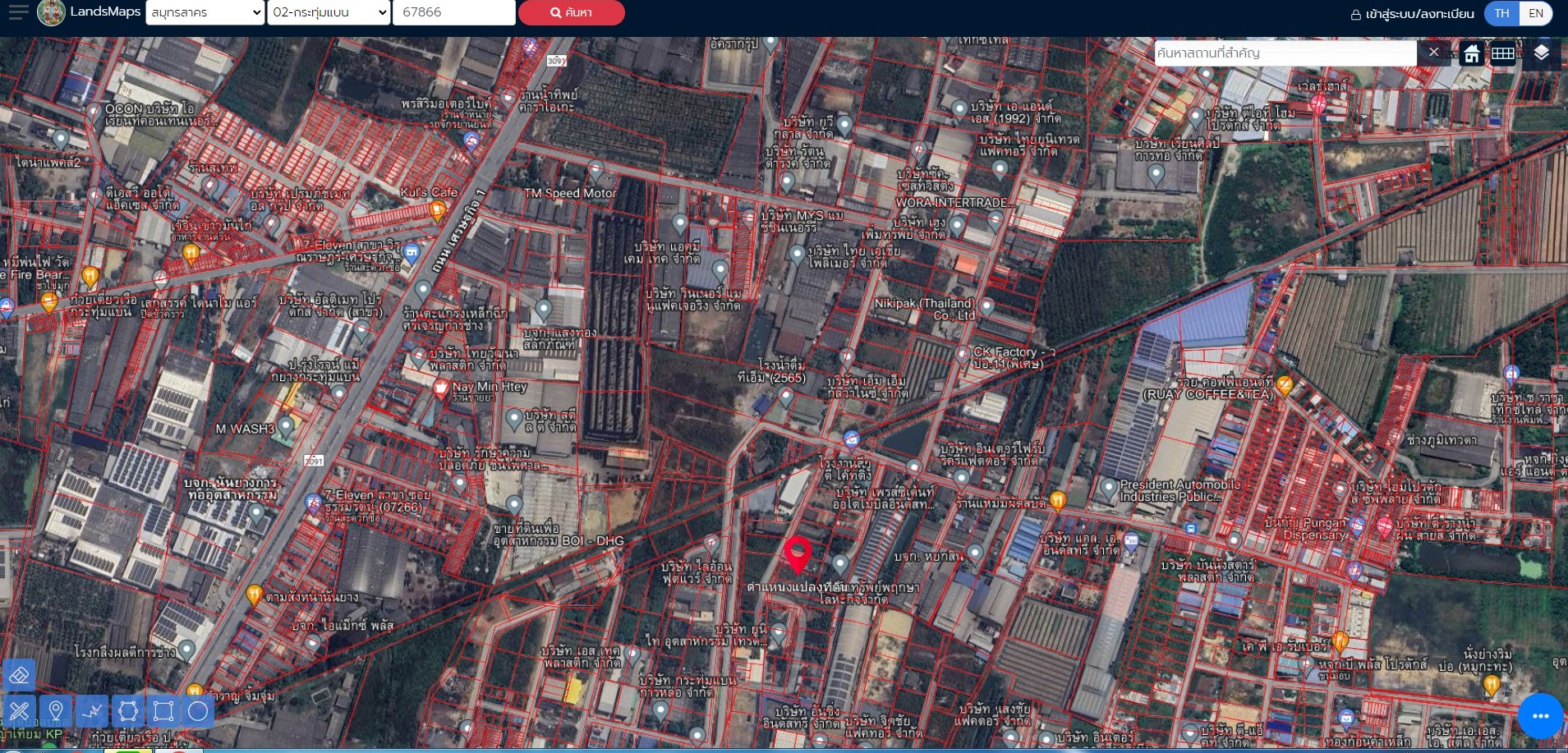Open the map layers panel
This screenshot has height=753, width=1568.
coord(1541,53)
